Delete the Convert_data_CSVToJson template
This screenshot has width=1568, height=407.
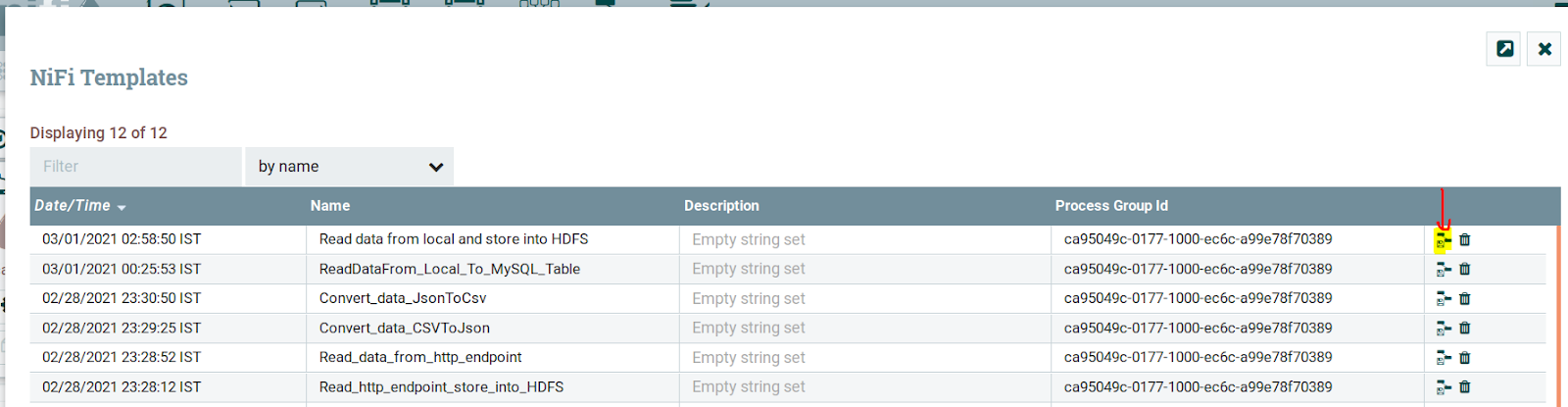tap(1465, 328)
